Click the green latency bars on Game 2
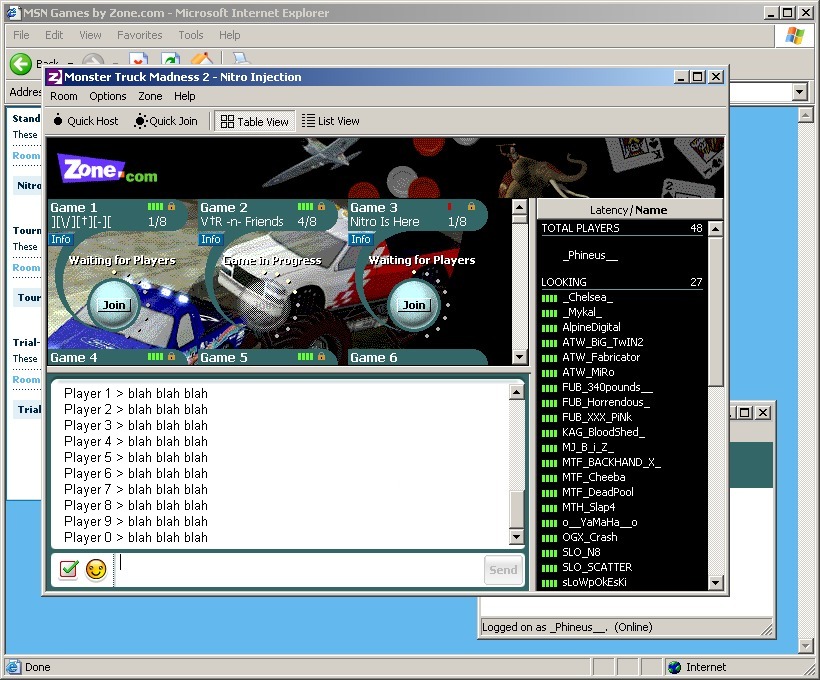Image resolution: width=820 pixels, height=680 pixels. (305, 207)
